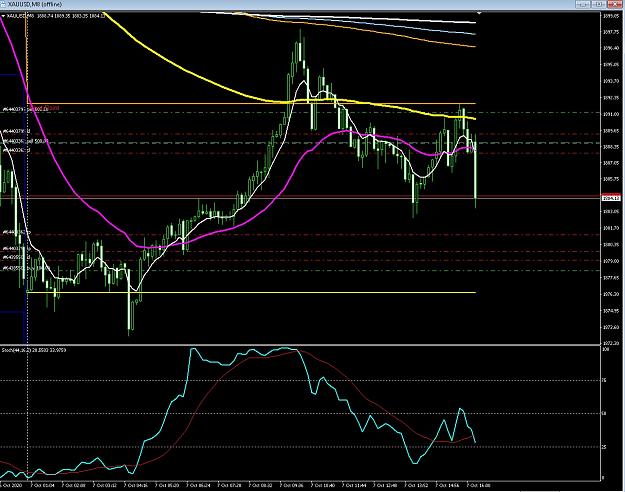Click the chart window icon in title bar
Image resolution: width=625 pixels, height=492 pixels.
click(x=3, y=4)
